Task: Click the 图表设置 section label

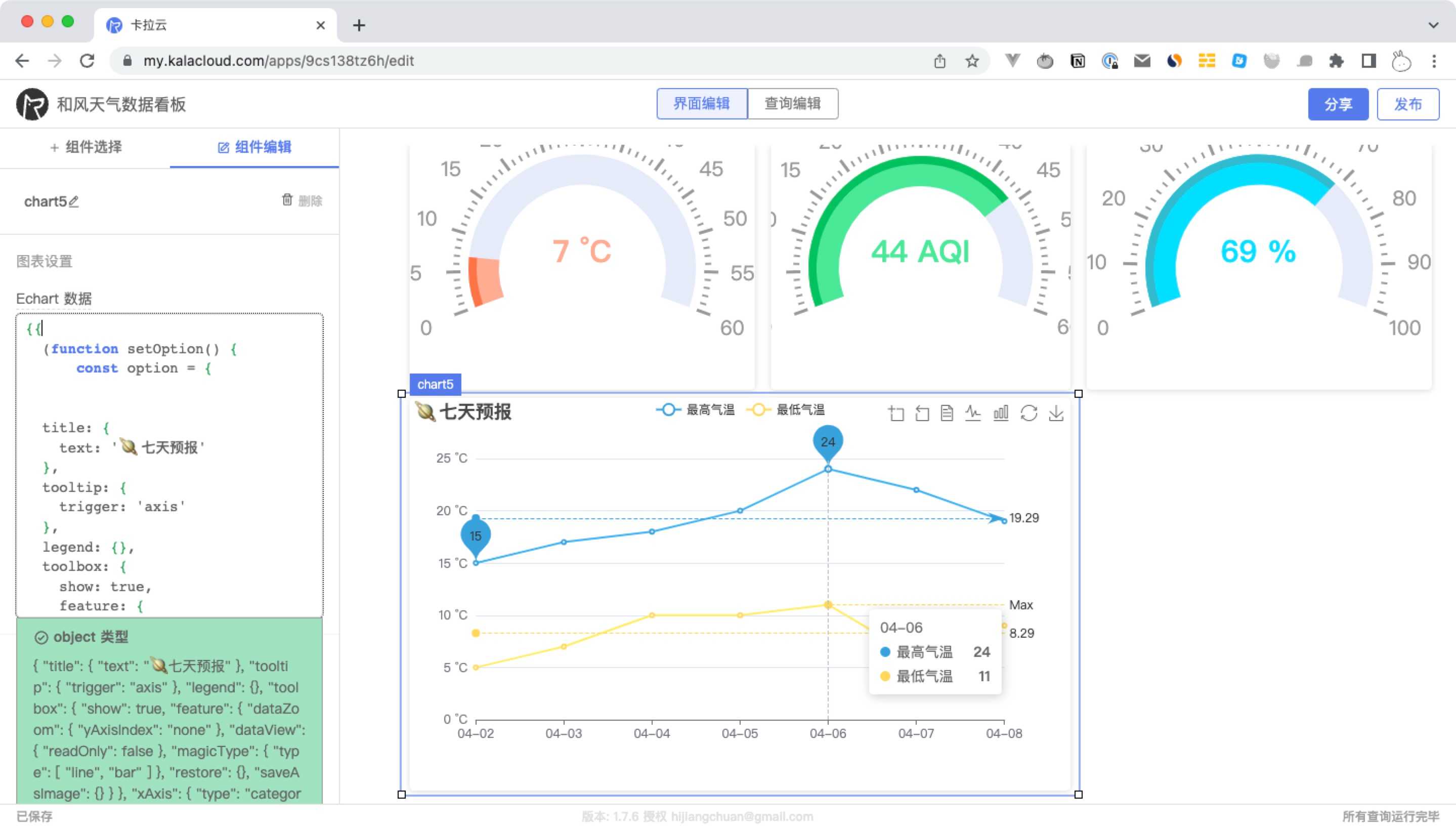Action: (45, 261)
